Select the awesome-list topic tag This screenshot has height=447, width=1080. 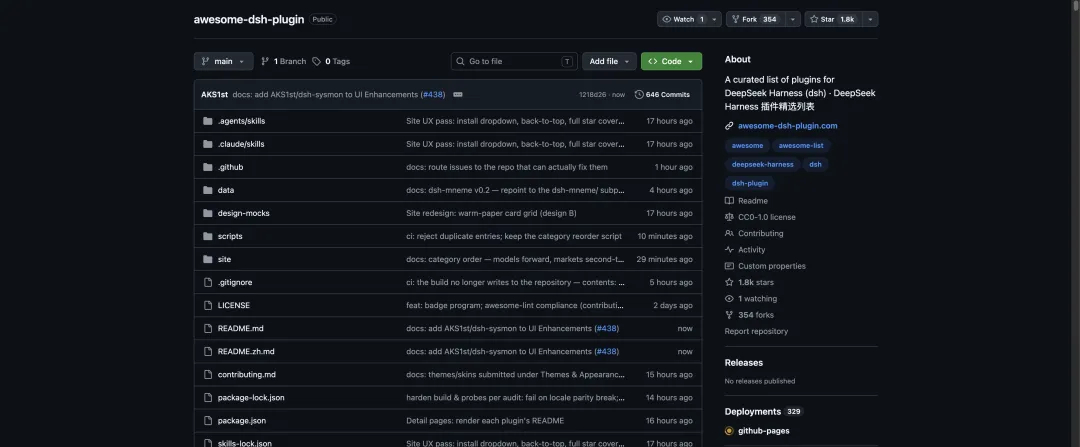801,145
